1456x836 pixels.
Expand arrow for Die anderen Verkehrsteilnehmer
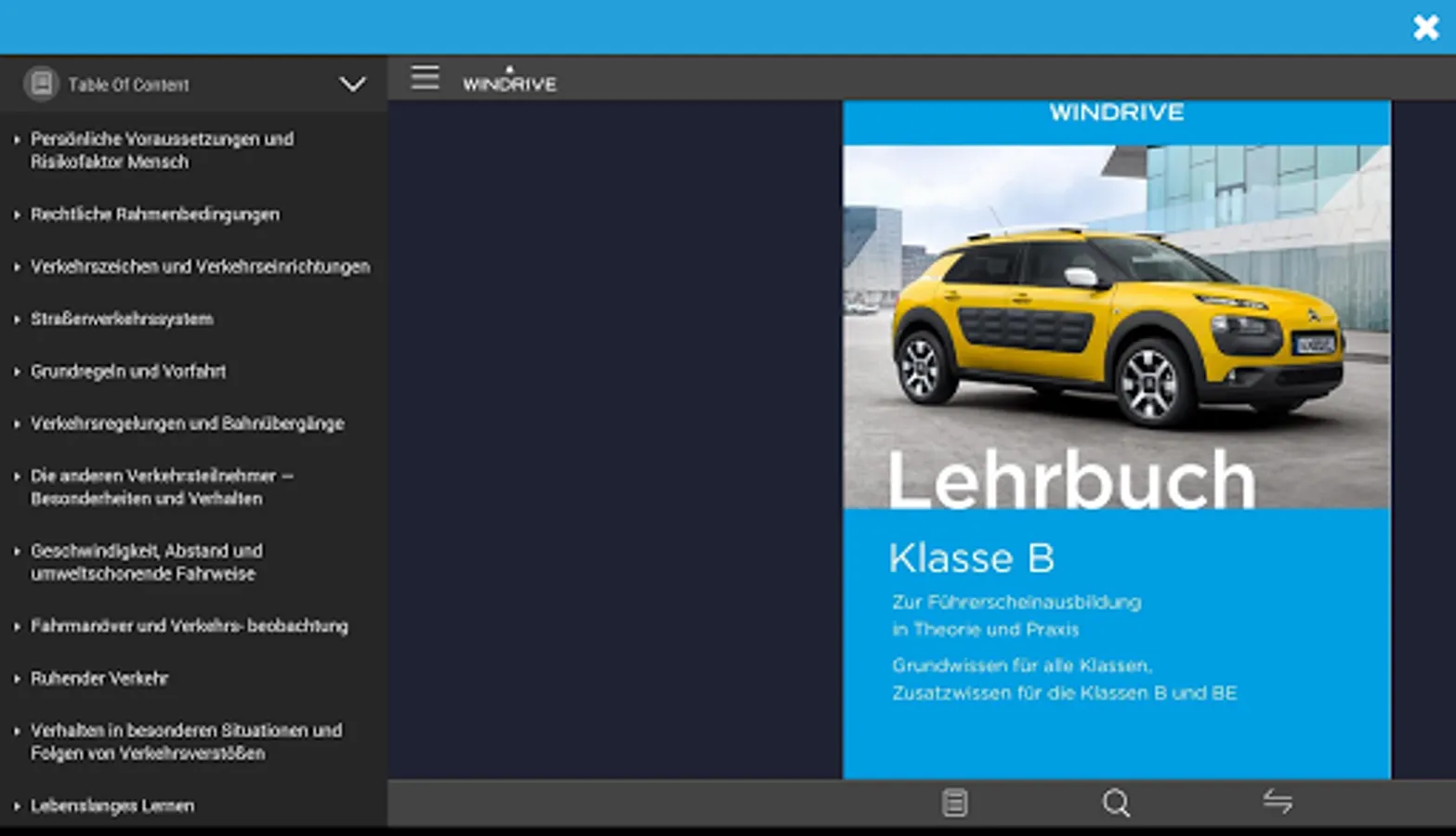(x=17, y=476)
